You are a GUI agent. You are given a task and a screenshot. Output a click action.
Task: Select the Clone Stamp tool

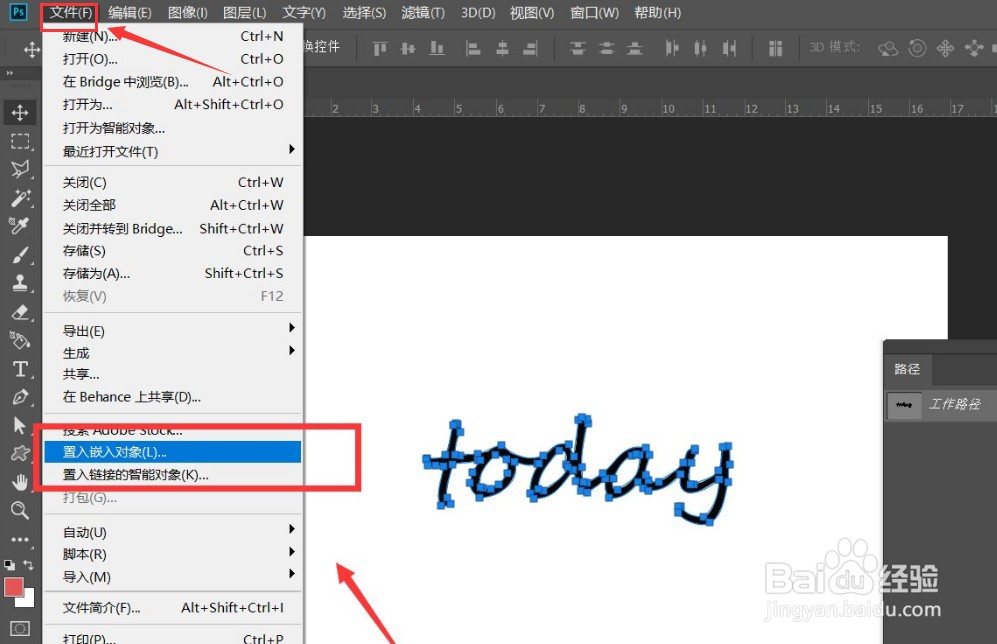click(20, 283)
